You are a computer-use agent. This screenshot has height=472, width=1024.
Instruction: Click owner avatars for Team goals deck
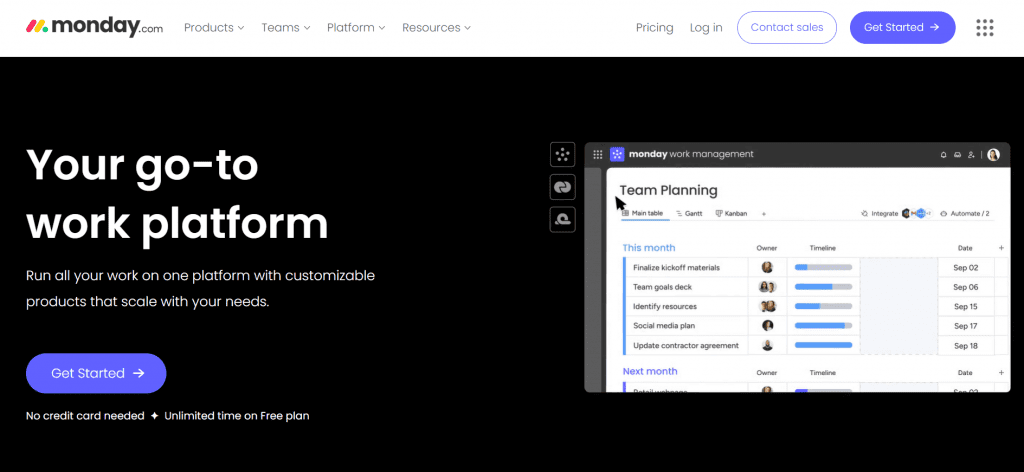(x=767, y=287)
